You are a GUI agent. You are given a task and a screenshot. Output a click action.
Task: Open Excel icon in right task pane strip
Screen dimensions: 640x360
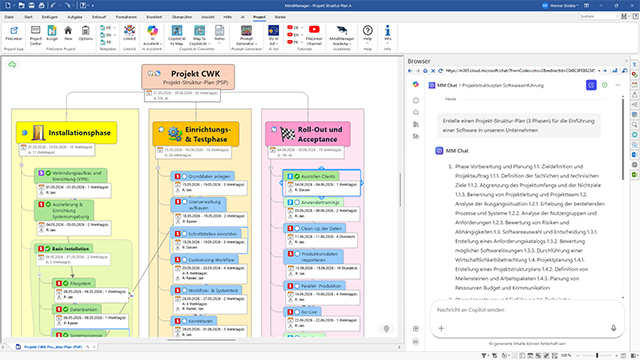click(635, 174)
